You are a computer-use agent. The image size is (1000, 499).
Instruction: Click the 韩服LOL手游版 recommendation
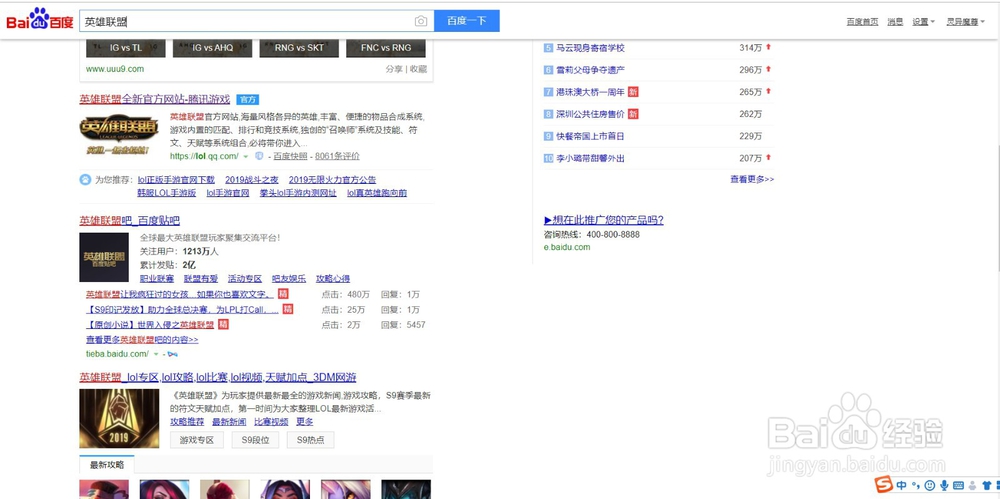(166, 193)
